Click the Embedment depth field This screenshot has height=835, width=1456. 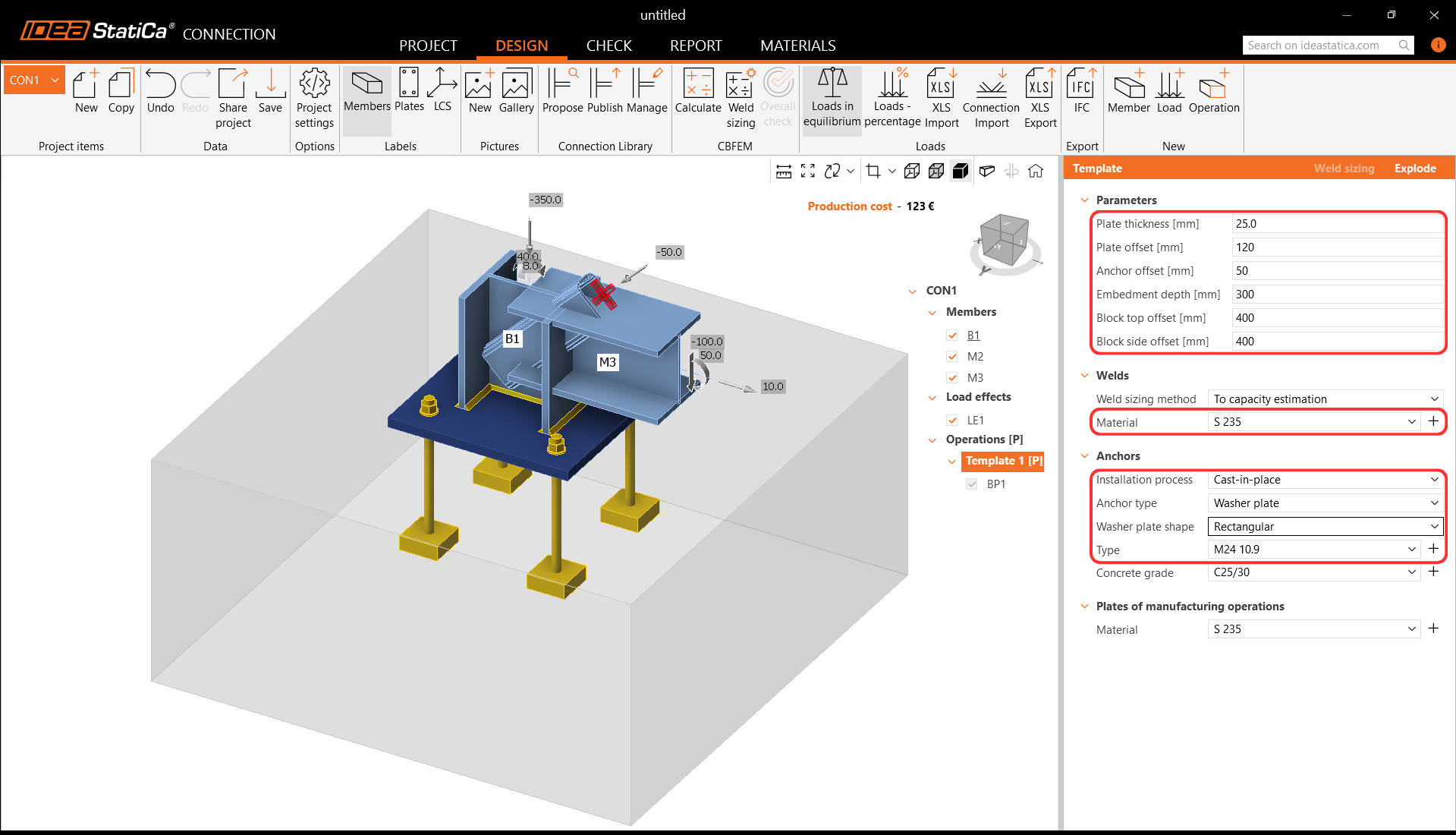(1337, 295)
